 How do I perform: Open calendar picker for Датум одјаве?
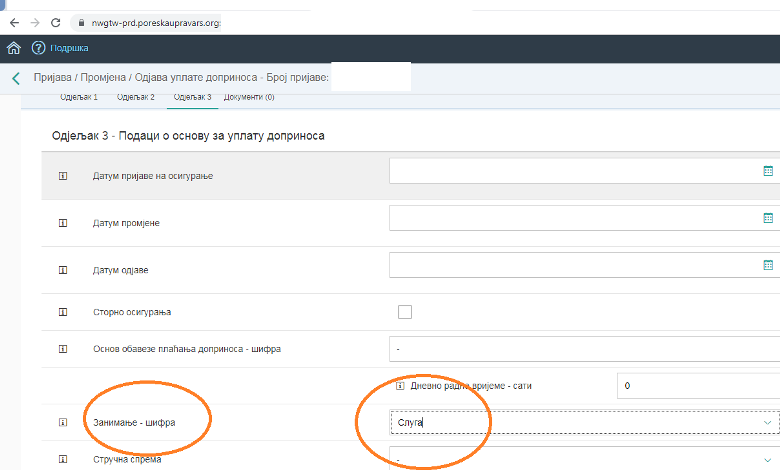click(x=768, y=265)
